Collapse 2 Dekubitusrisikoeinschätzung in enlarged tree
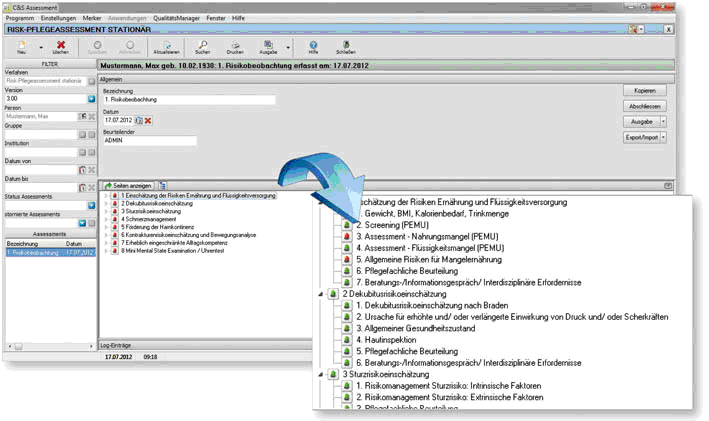This screenshot has height=421, width=709. [321, 294]
